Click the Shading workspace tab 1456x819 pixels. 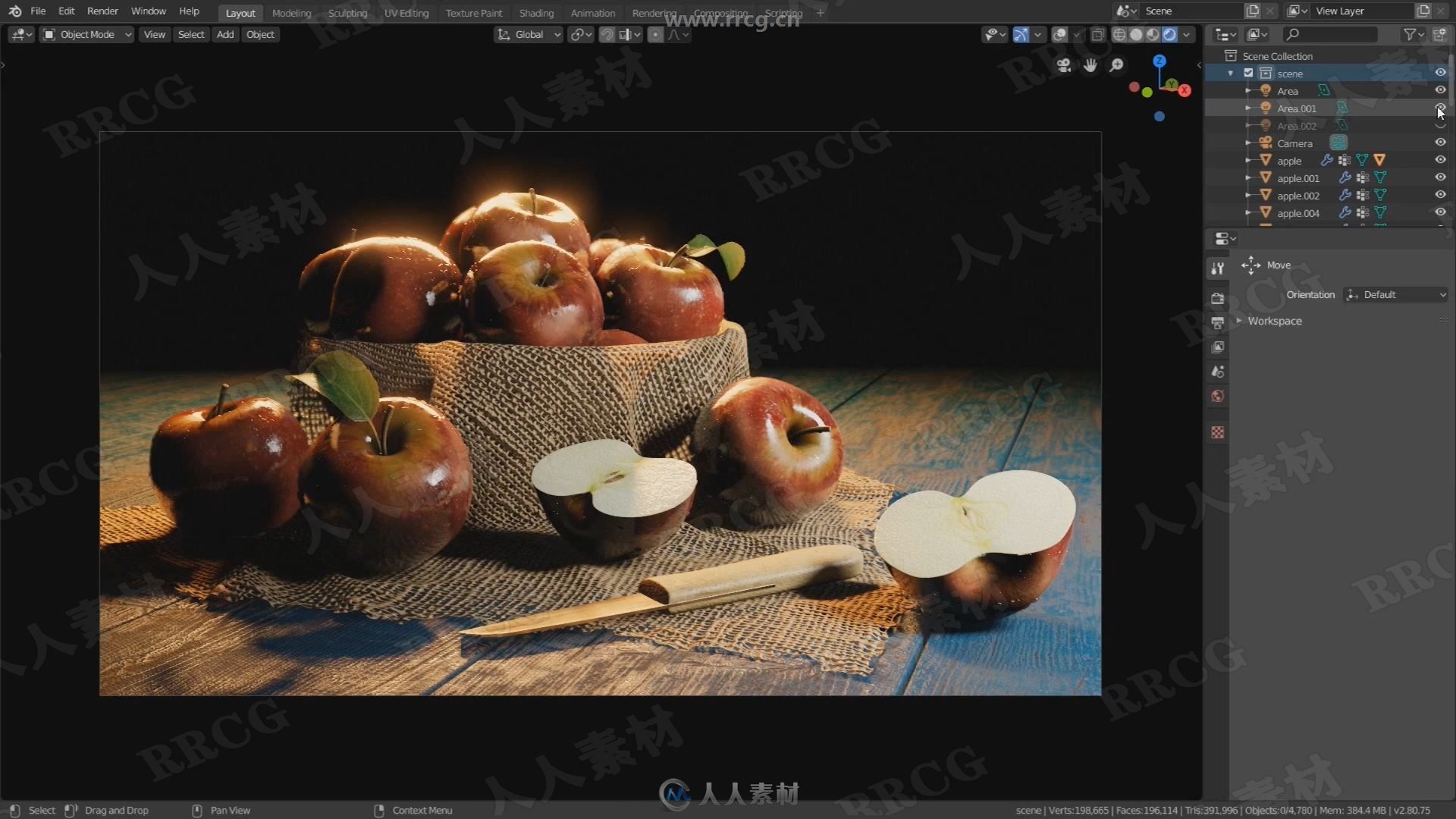pos(535,12)
